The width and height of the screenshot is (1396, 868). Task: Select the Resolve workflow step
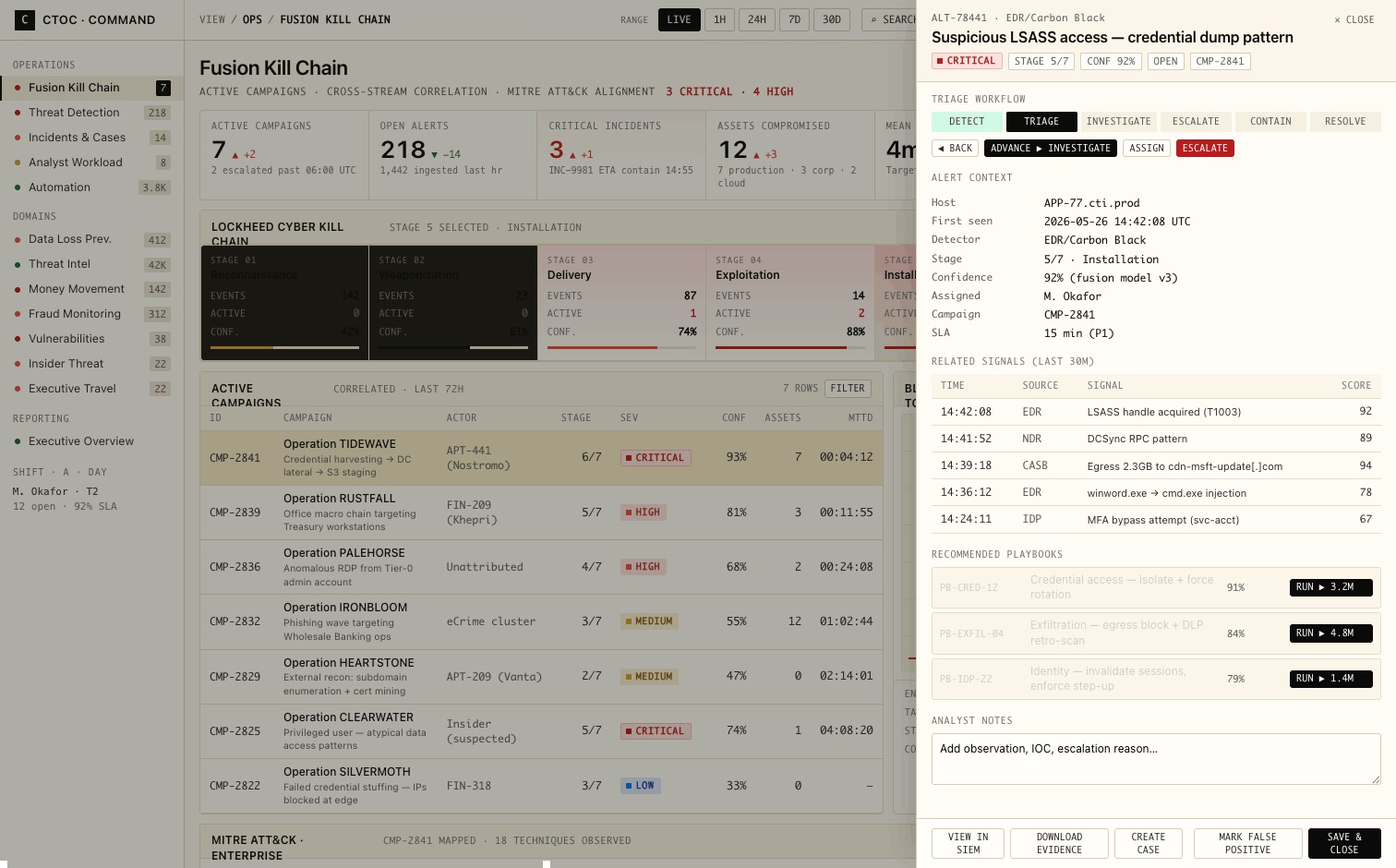click(1345, 121)
